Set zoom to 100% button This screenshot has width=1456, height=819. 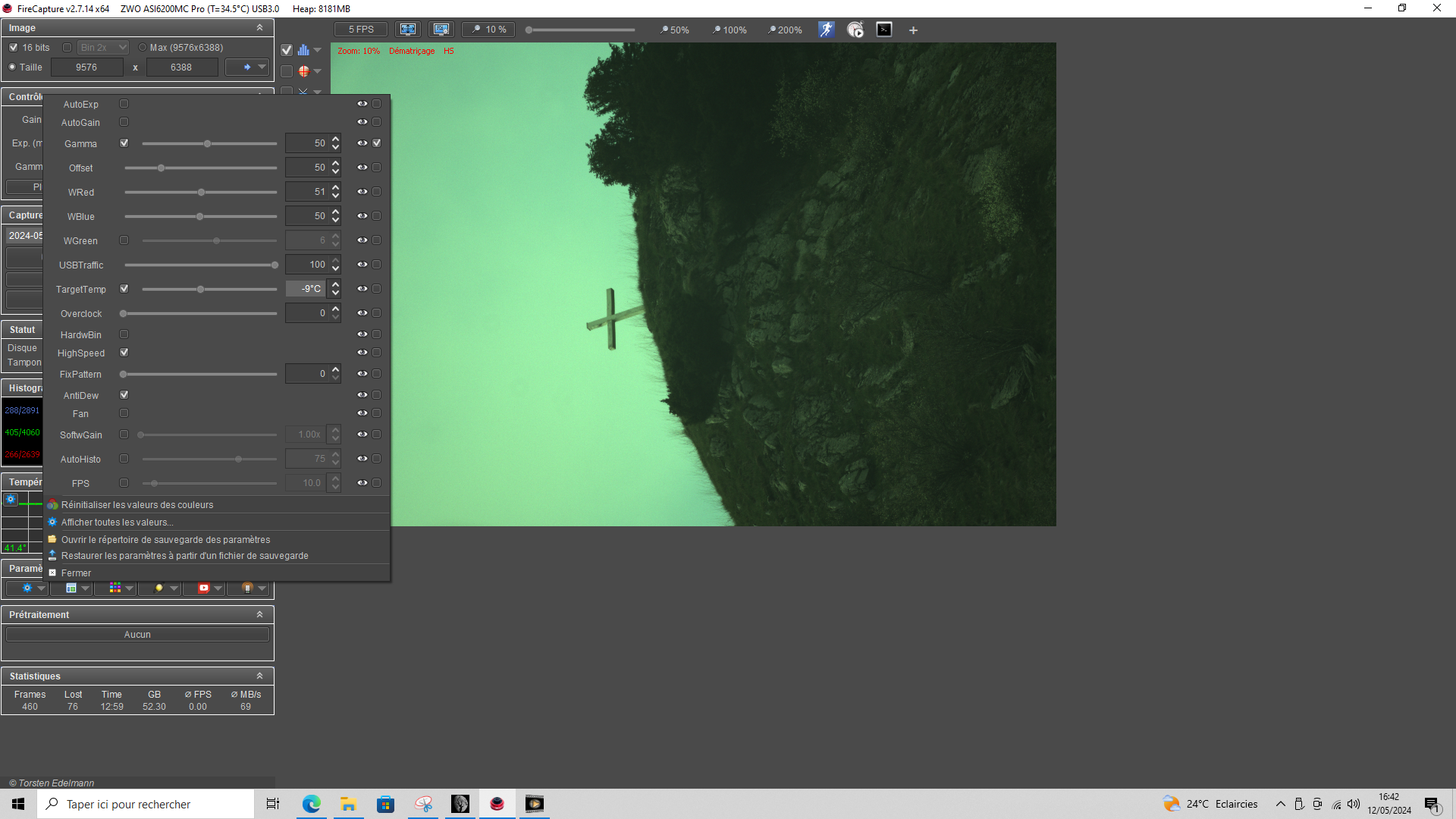click(x=730, y=30)
